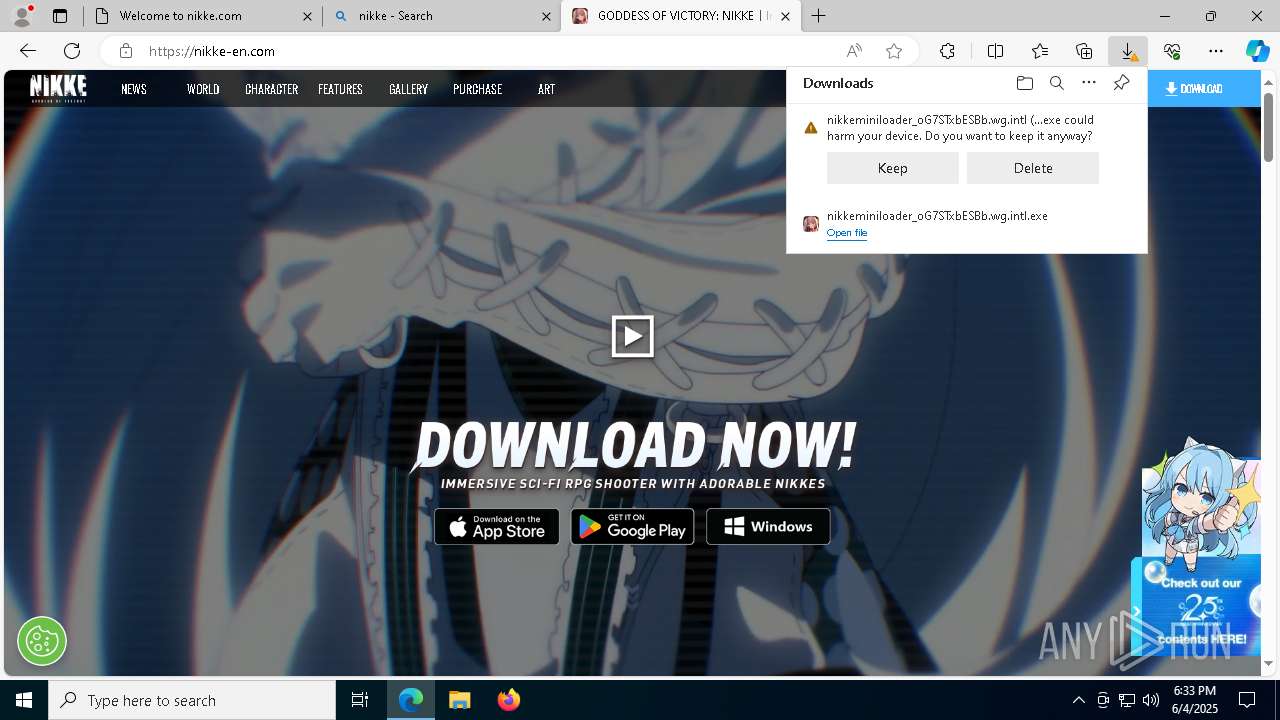Toggle Split screen icon

click(995, 51)
